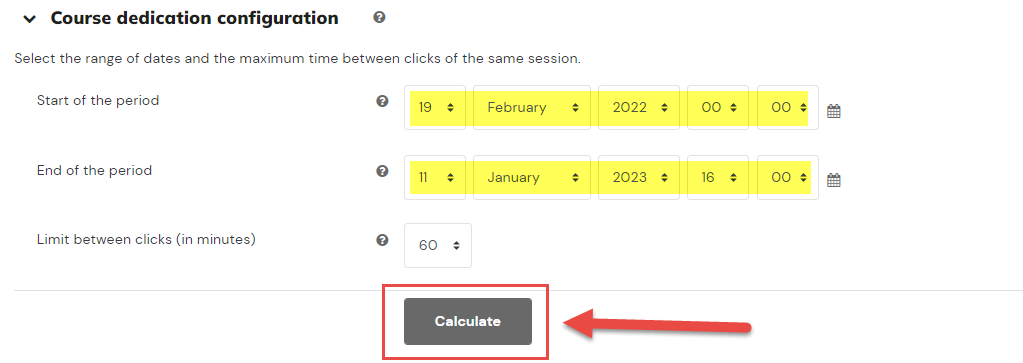Click the Calculate button
This screenshot has width=1023, height=363.
(x=468, y=321)
